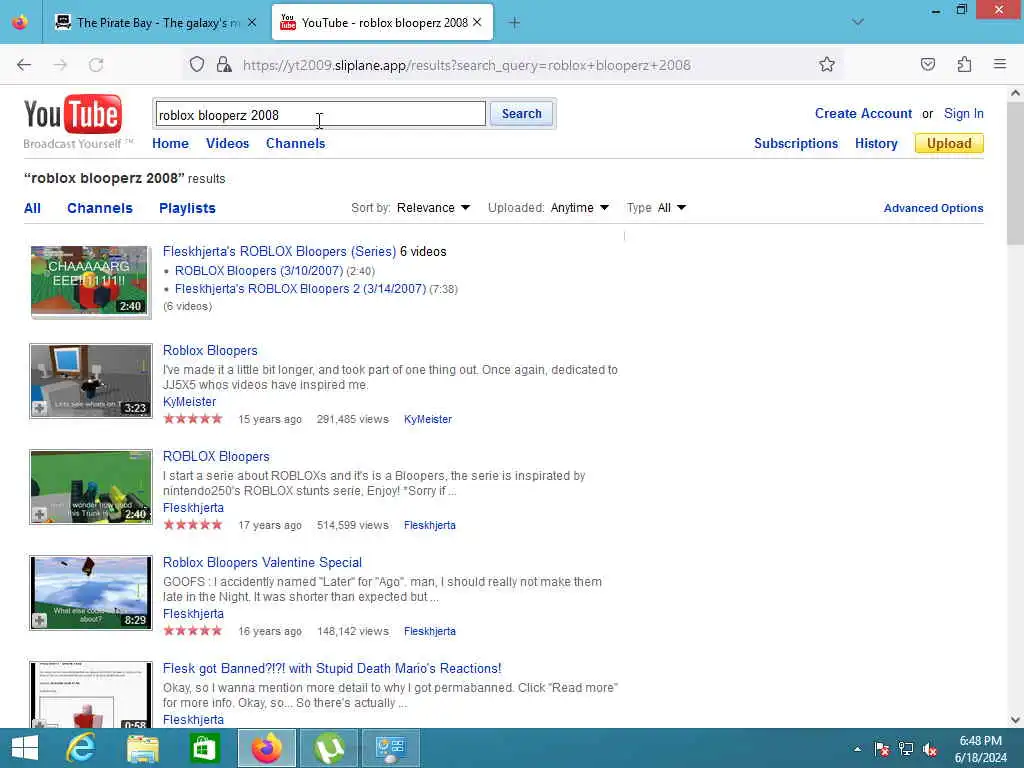Click Create Account link

coord(863,114)
